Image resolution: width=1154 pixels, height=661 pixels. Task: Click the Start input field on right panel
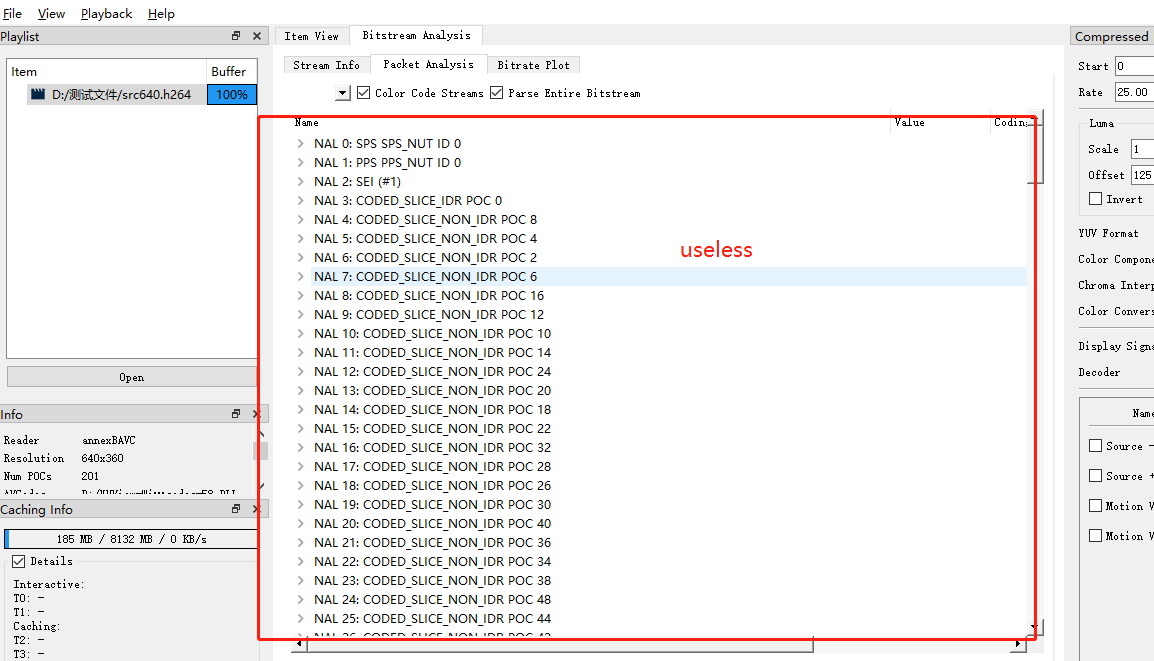pos(1140,66)
